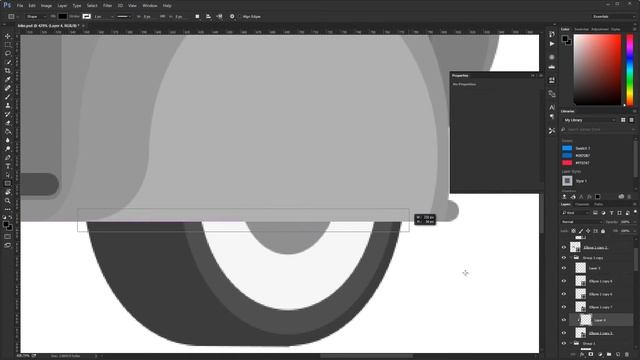Screen dimensions: 640x360
Task: Click Lock all padlock icon
Action: pyautogui.click(x=603, y=231)
